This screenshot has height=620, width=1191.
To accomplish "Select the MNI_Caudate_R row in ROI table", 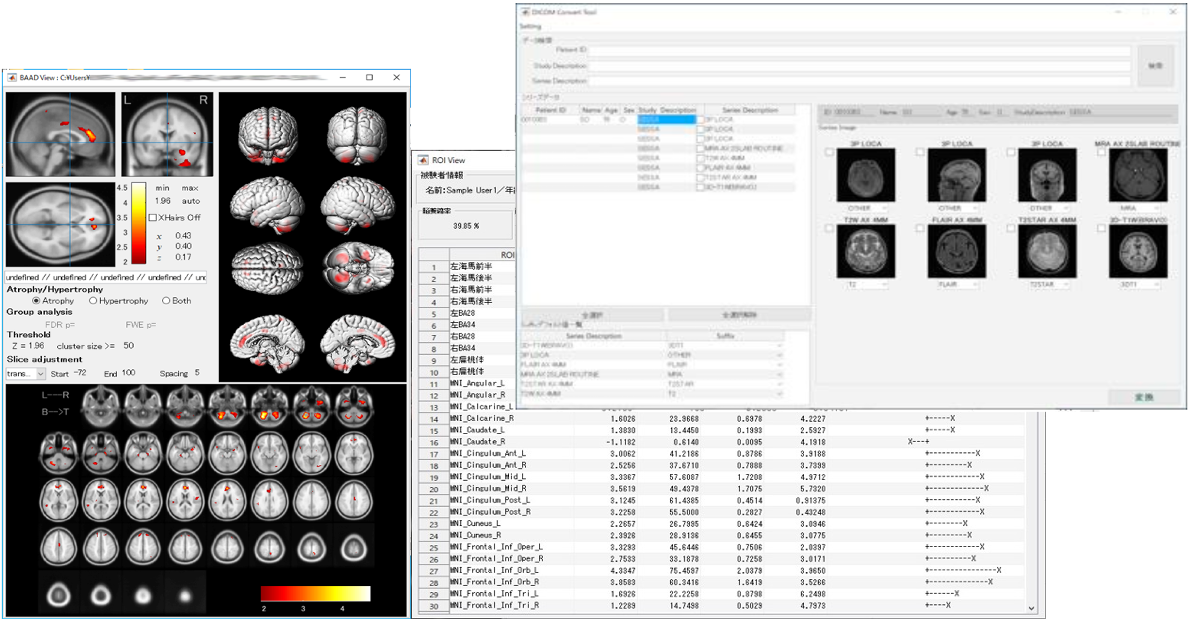I will click(x=477, y=441).
